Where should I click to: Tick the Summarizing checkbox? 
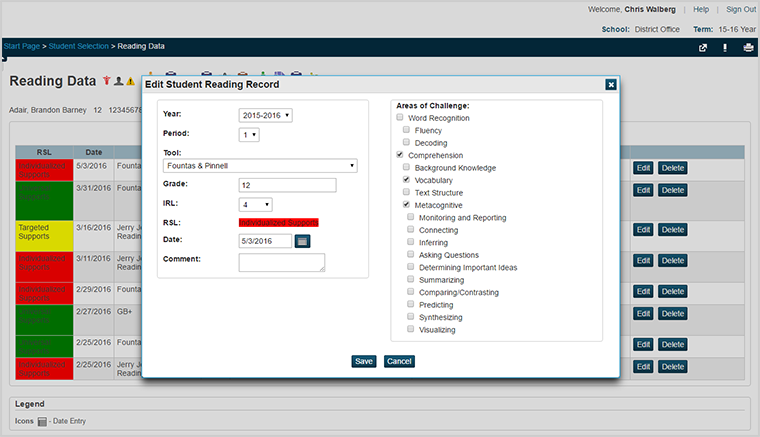pos(411,280)
